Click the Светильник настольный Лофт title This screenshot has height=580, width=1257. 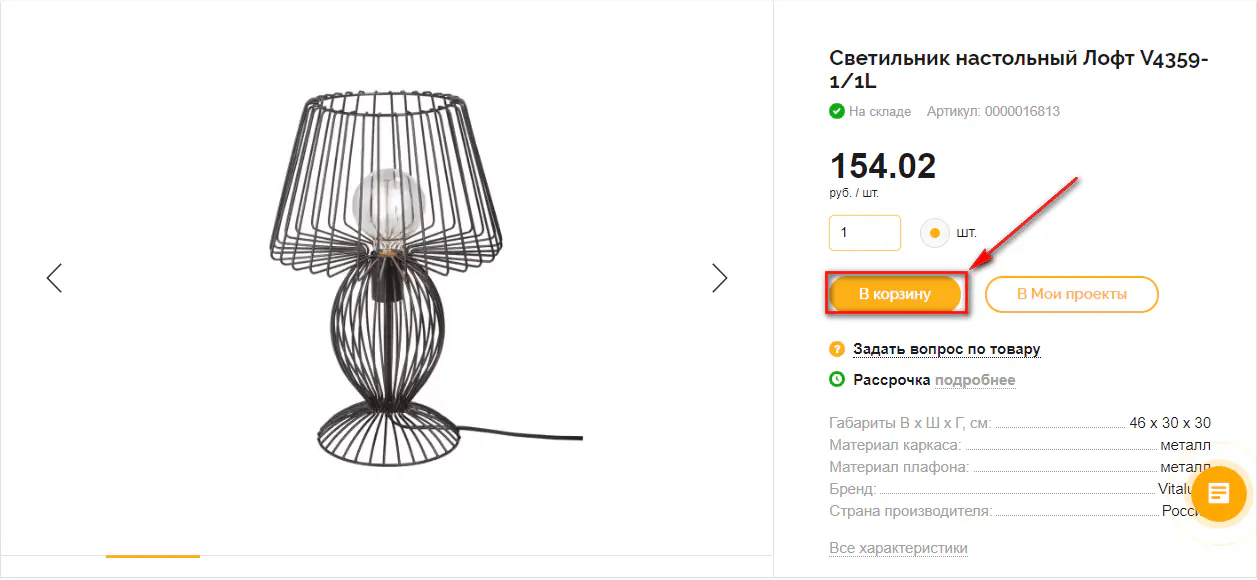coord(1019,70)
